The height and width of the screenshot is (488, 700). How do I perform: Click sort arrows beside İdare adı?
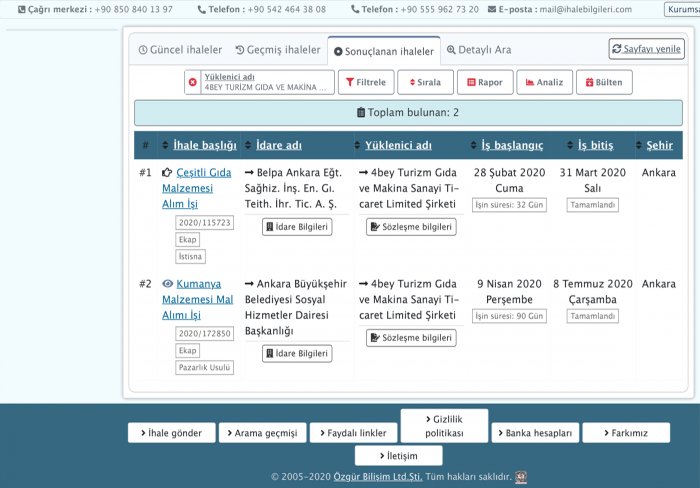click(248, 145)
